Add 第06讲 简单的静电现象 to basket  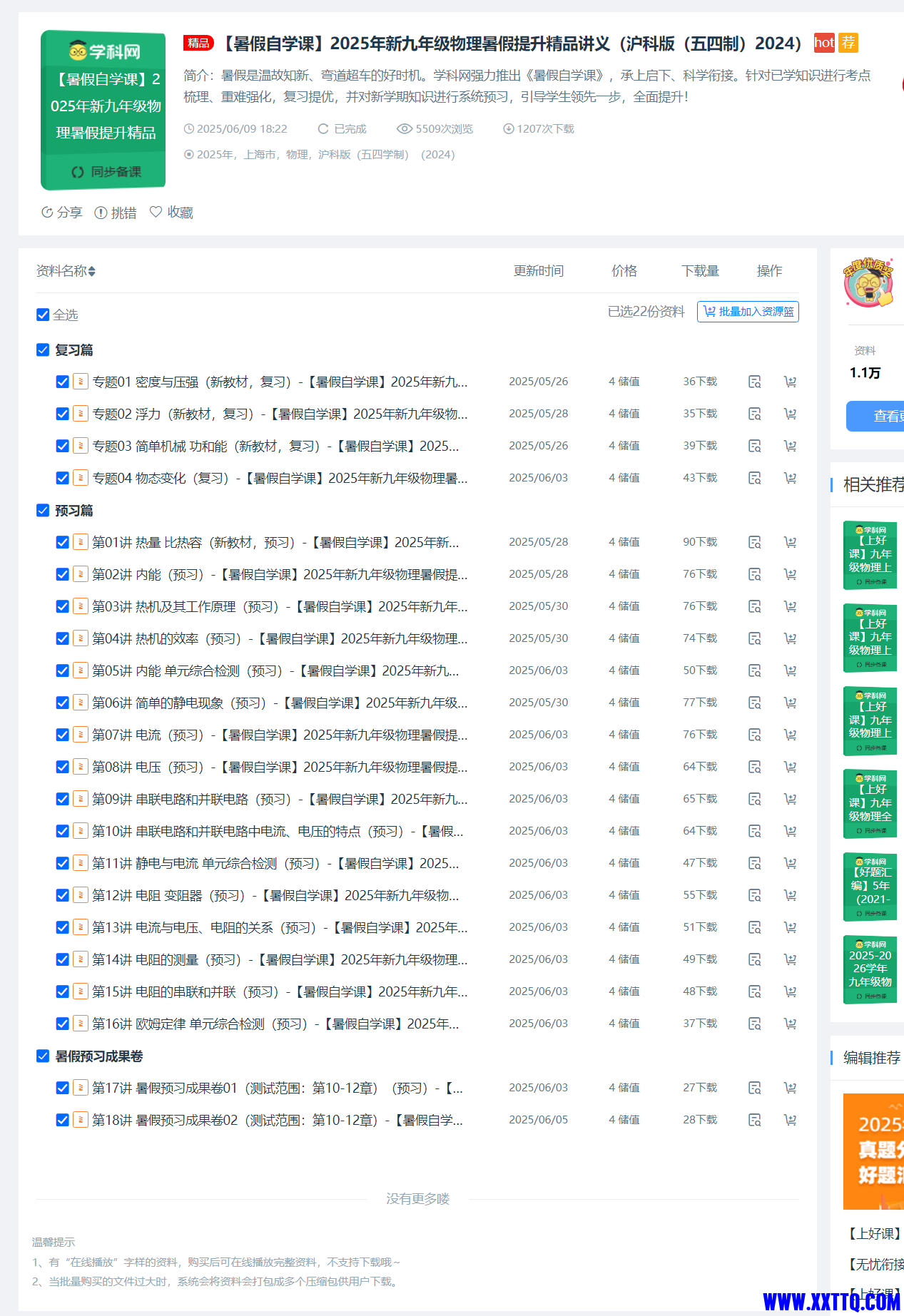790,703
